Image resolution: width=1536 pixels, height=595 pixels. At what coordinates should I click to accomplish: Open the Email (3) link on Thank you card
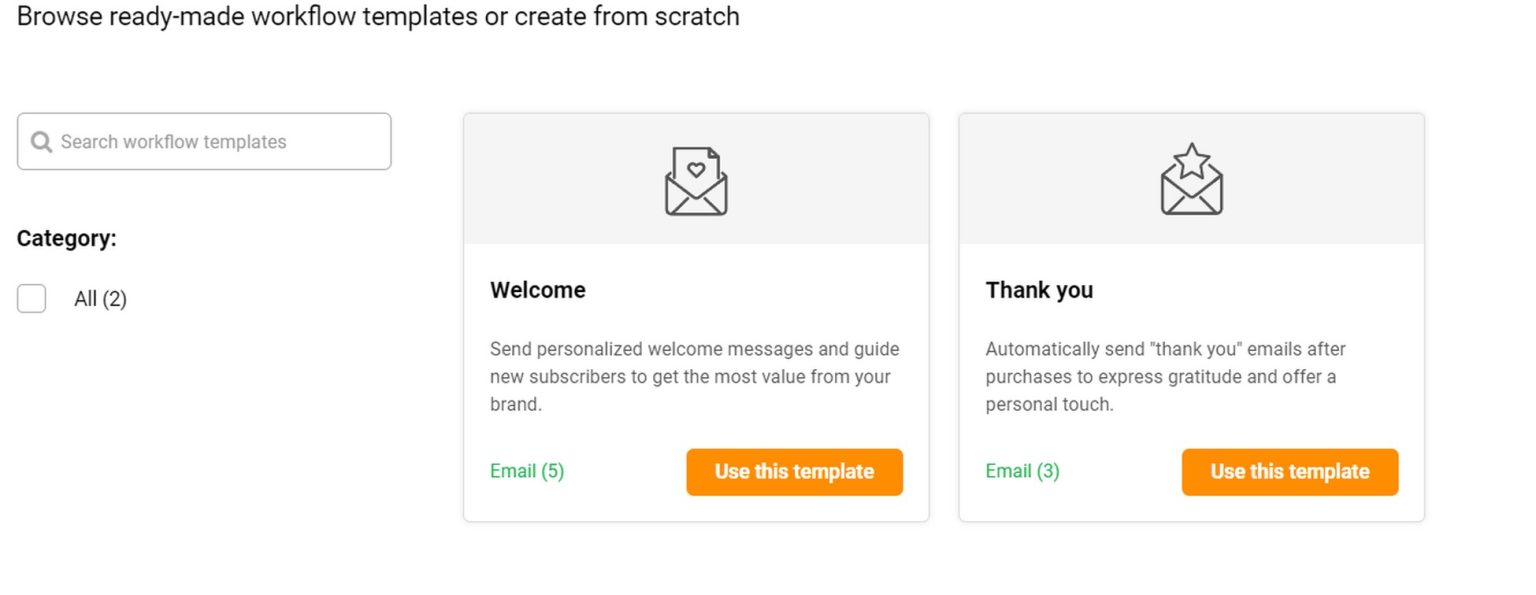click(x=1022, y=471)
